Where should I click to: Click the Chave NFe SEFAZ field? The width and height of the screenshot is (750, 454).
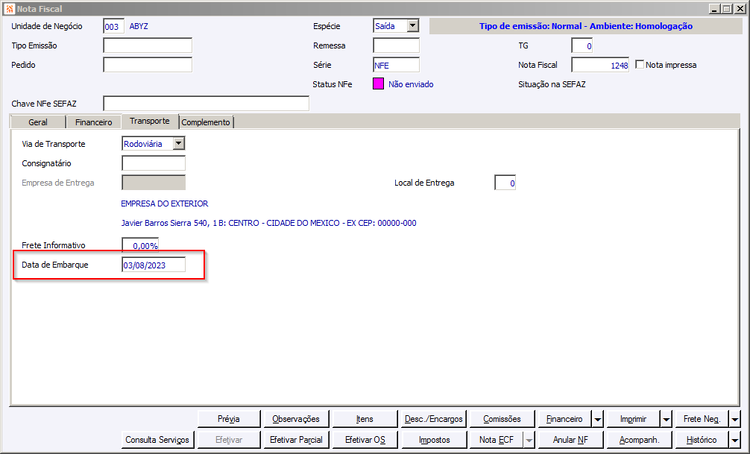pyautogui.click(x=206, y=103)
